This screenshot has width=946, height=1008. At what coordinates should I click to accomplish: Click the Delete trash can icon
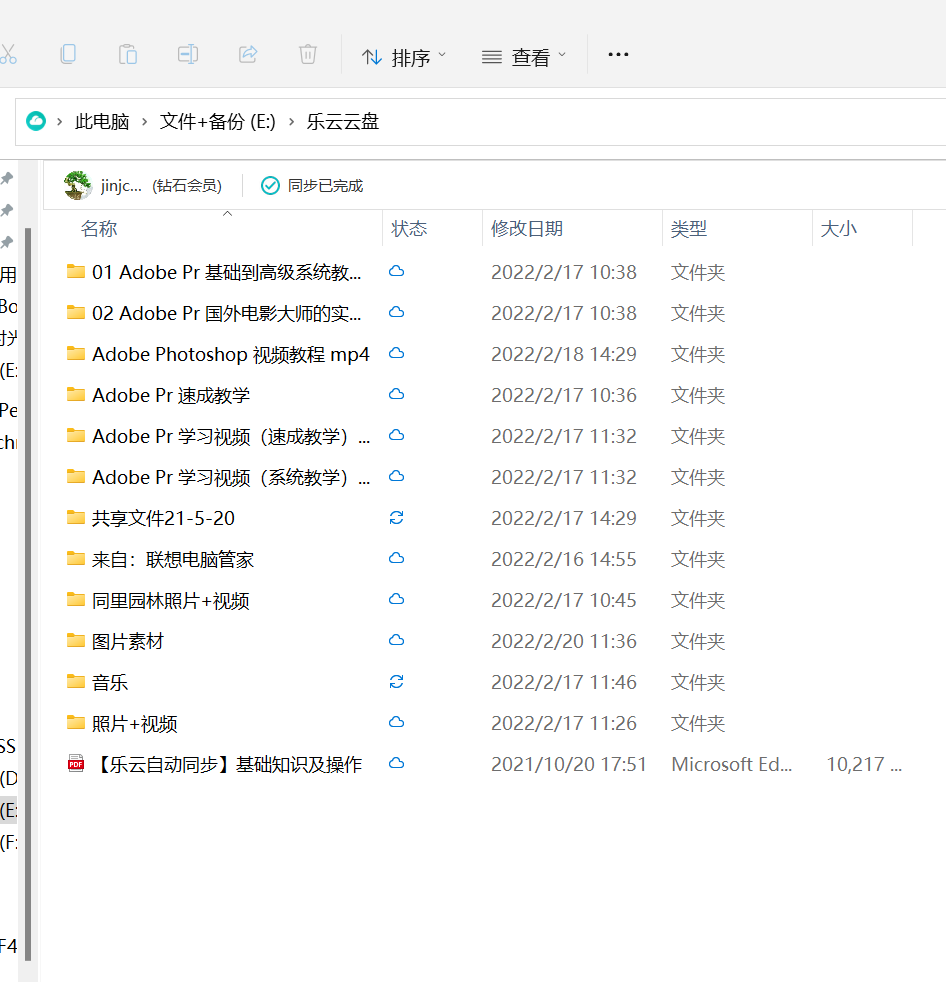(x=308, y=55)
